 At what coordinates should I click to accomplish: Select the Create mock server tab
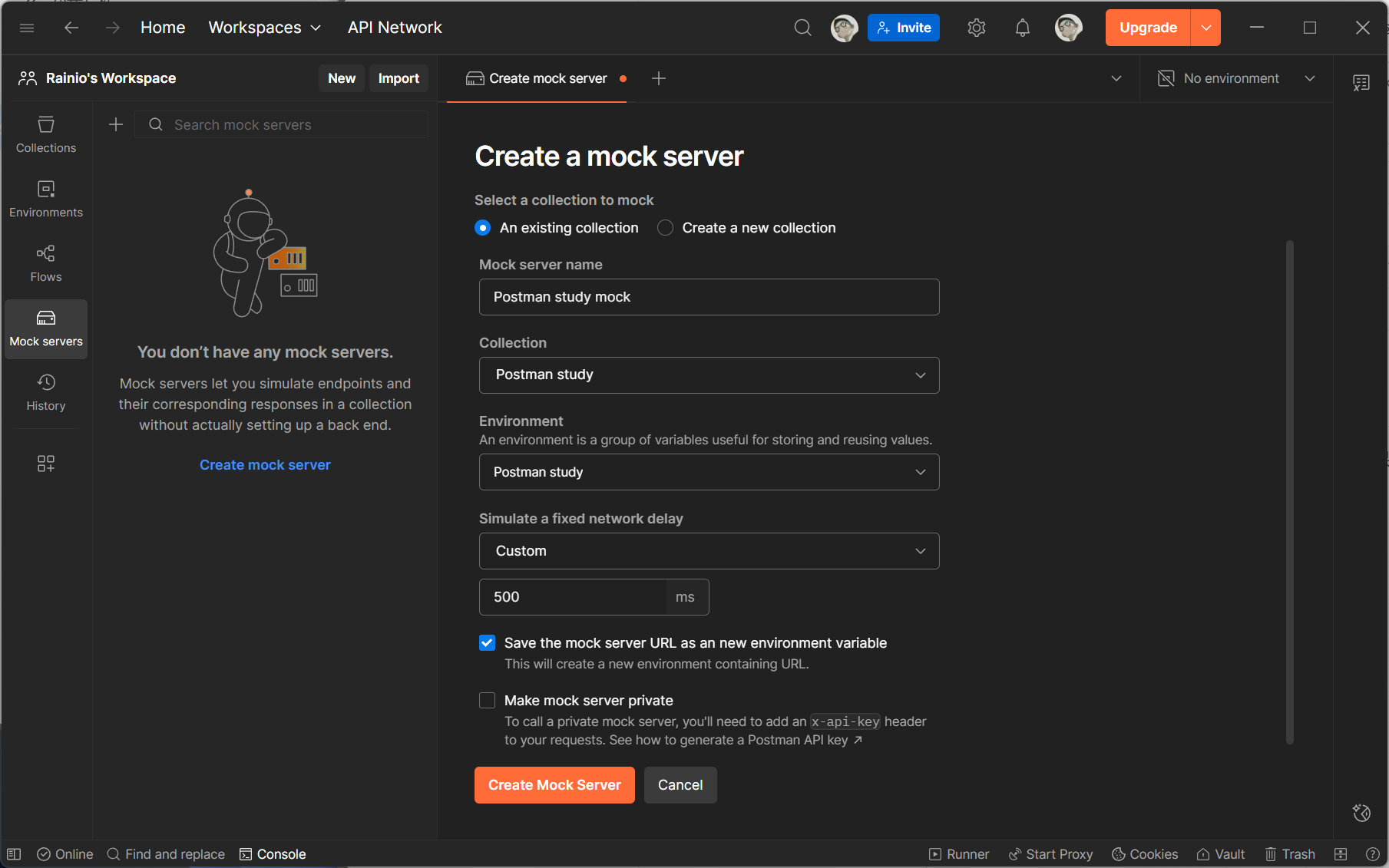pyautogui.click(x=537, y=78)
